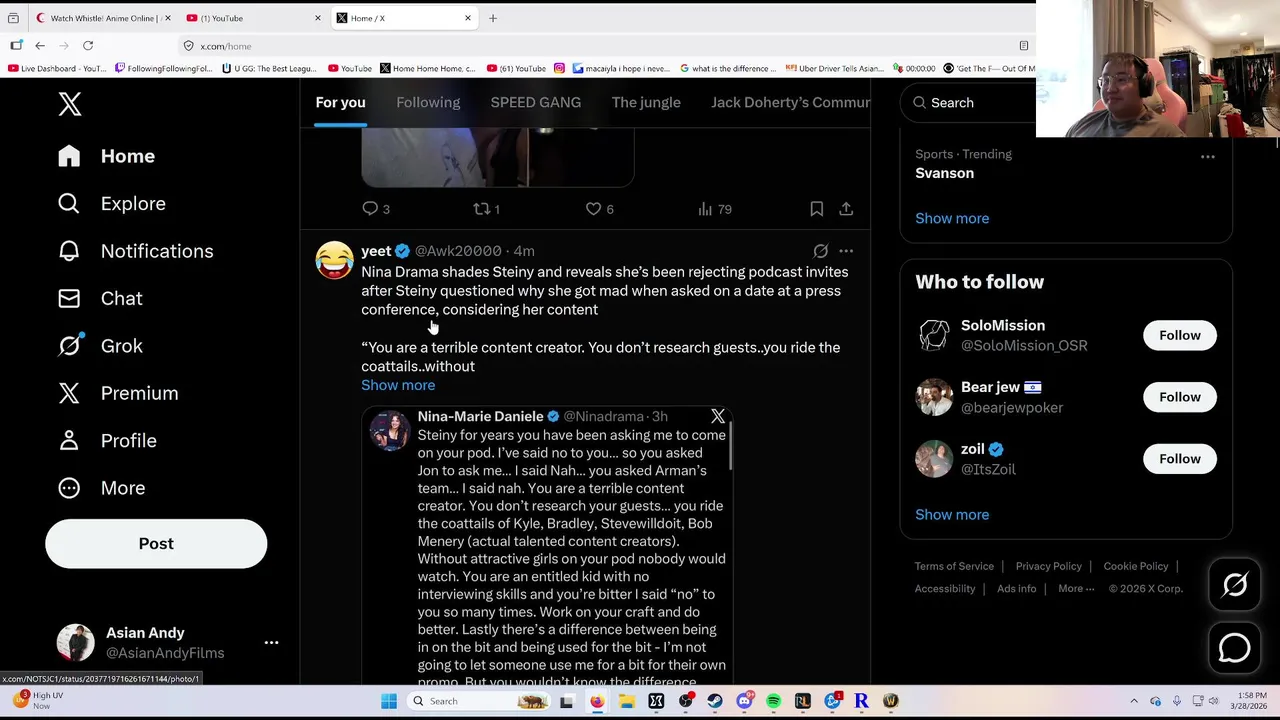Follow SoloMission
The height and width of the screenshot is (720, 1280).
pyautogui.click(x=1180, y=336)
